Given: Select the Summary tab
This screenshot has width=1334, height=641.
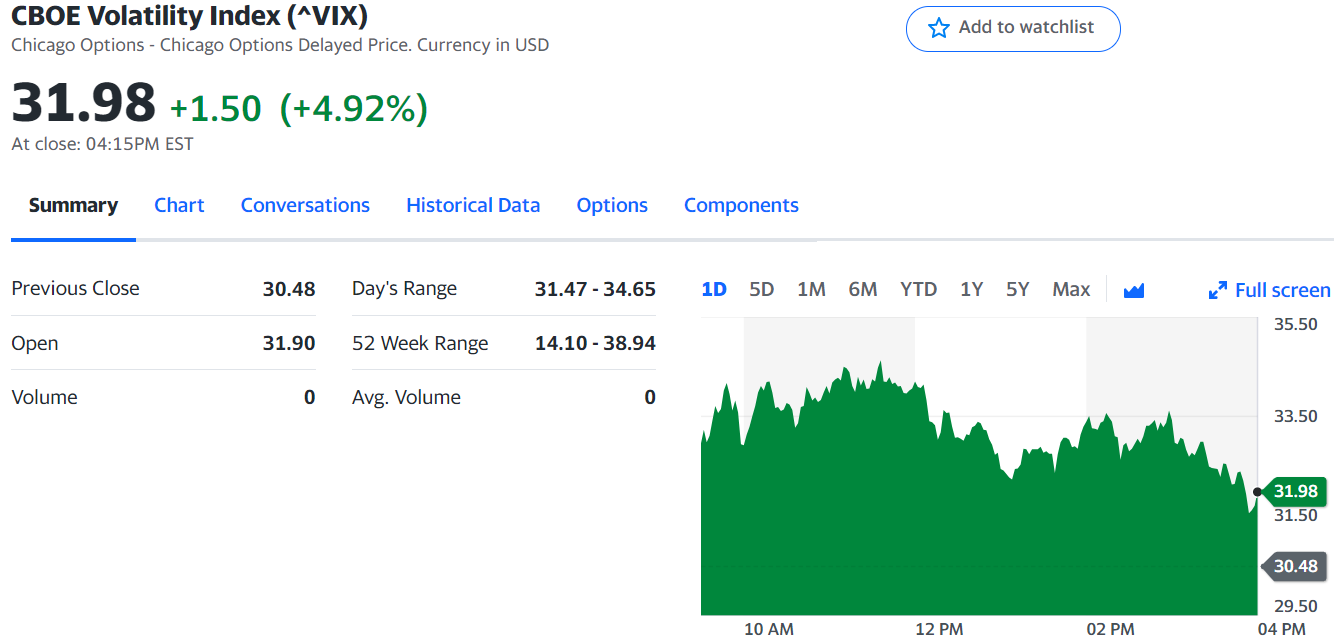Looking at the screenshot, I should [x=73, y=205].
